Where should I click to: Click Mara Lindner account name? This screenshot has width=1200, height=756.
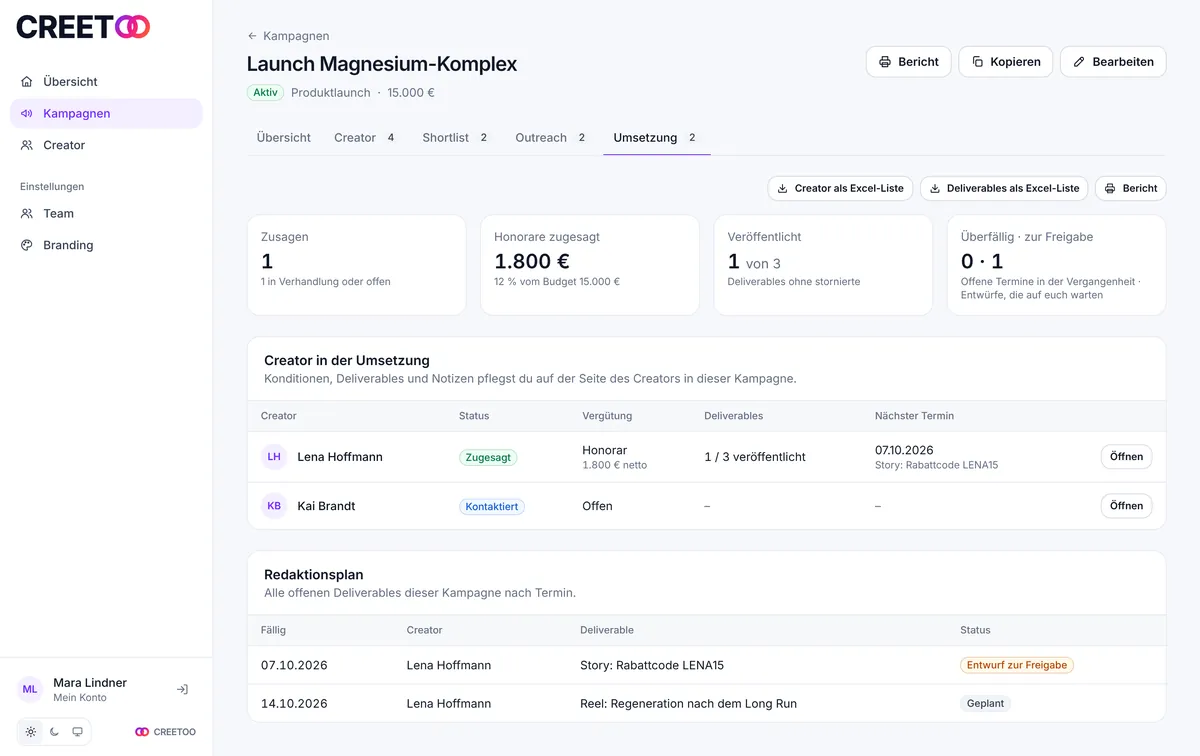(x=90, y=683)
